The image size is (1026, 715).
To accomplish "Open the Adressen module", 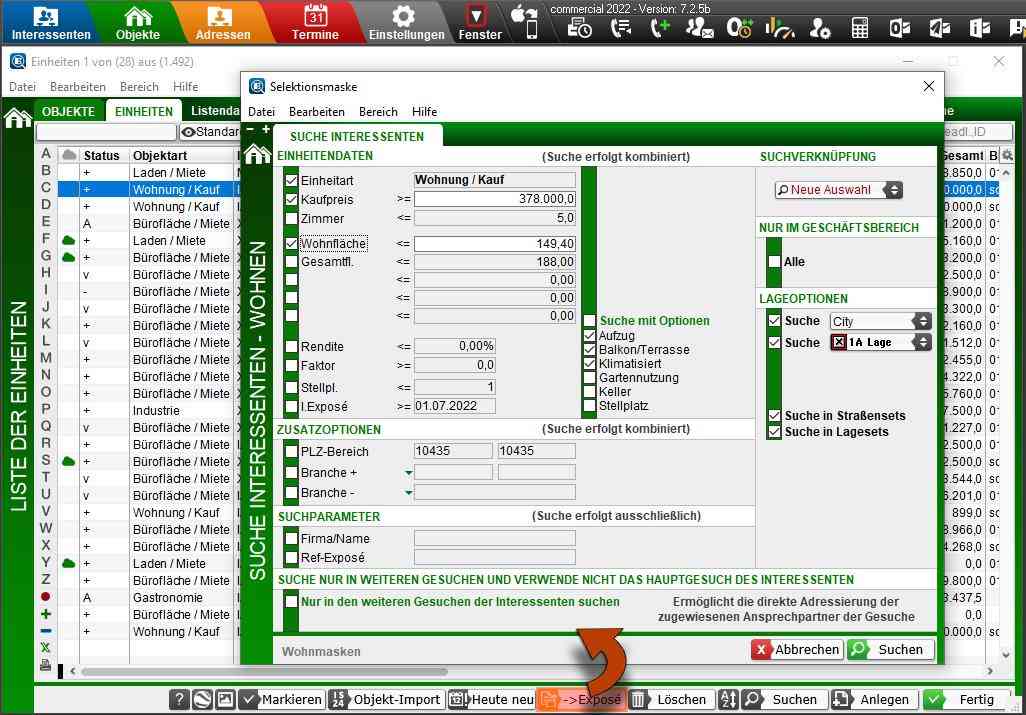I will click(x=222, y=22).
